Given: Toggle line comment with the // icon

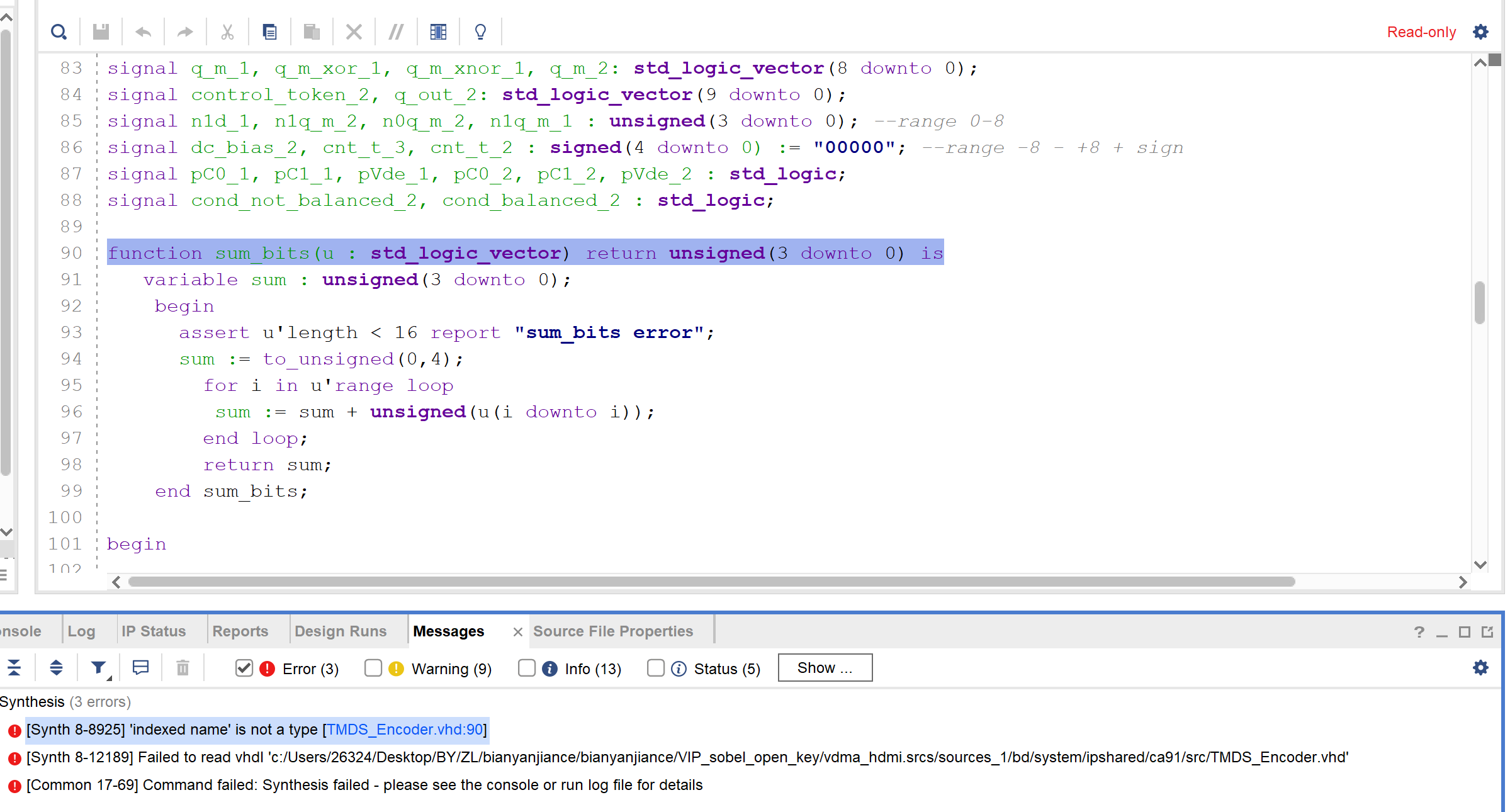Looking at the screenshot, I should [x=395, y=31].
